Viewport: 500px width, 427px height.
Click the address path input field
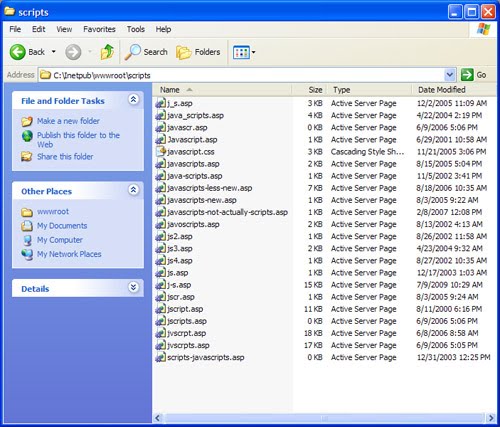[247, 75]
